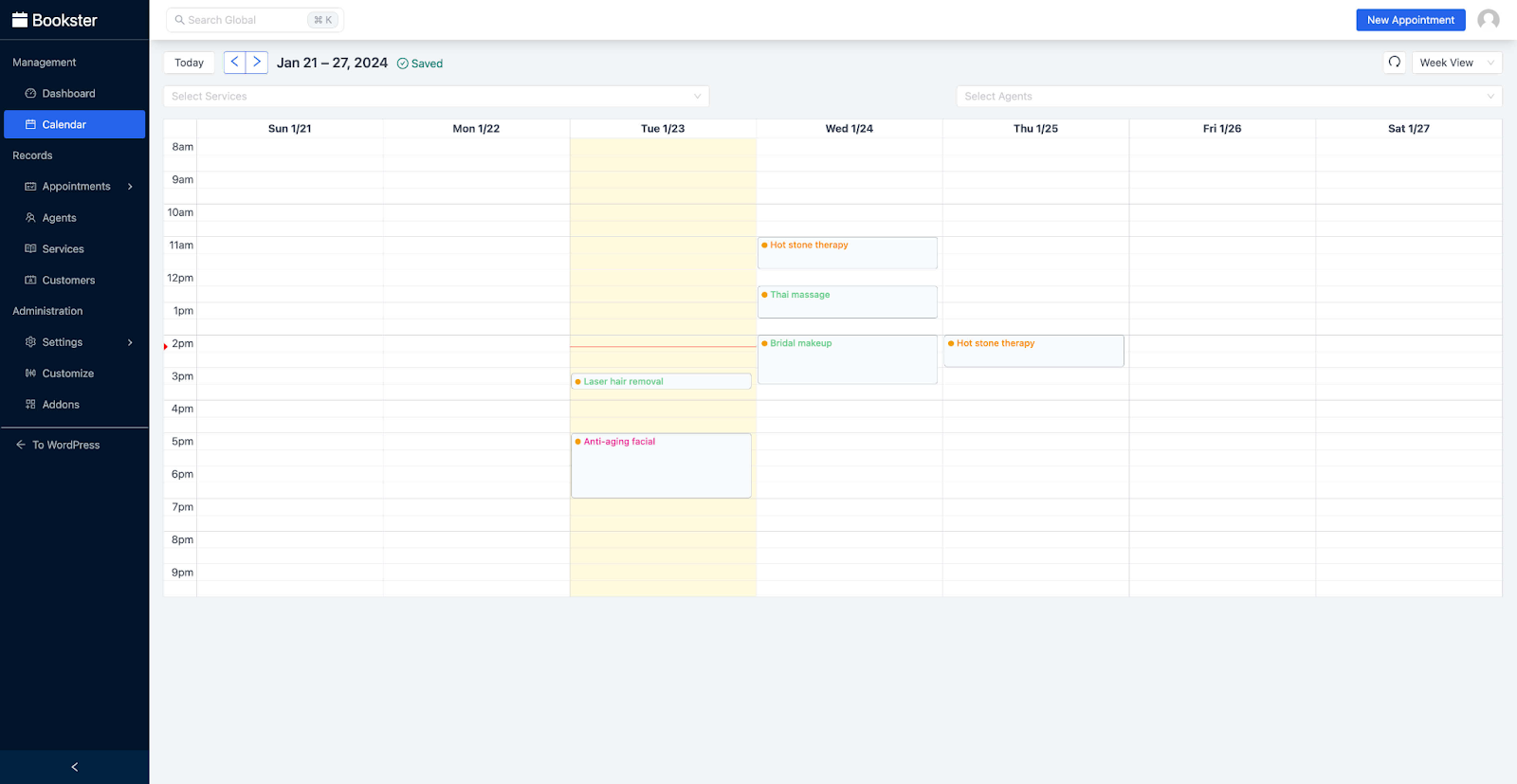
Task: Open the Anti-aging facial appointment
Action: [x=661, y=465]
